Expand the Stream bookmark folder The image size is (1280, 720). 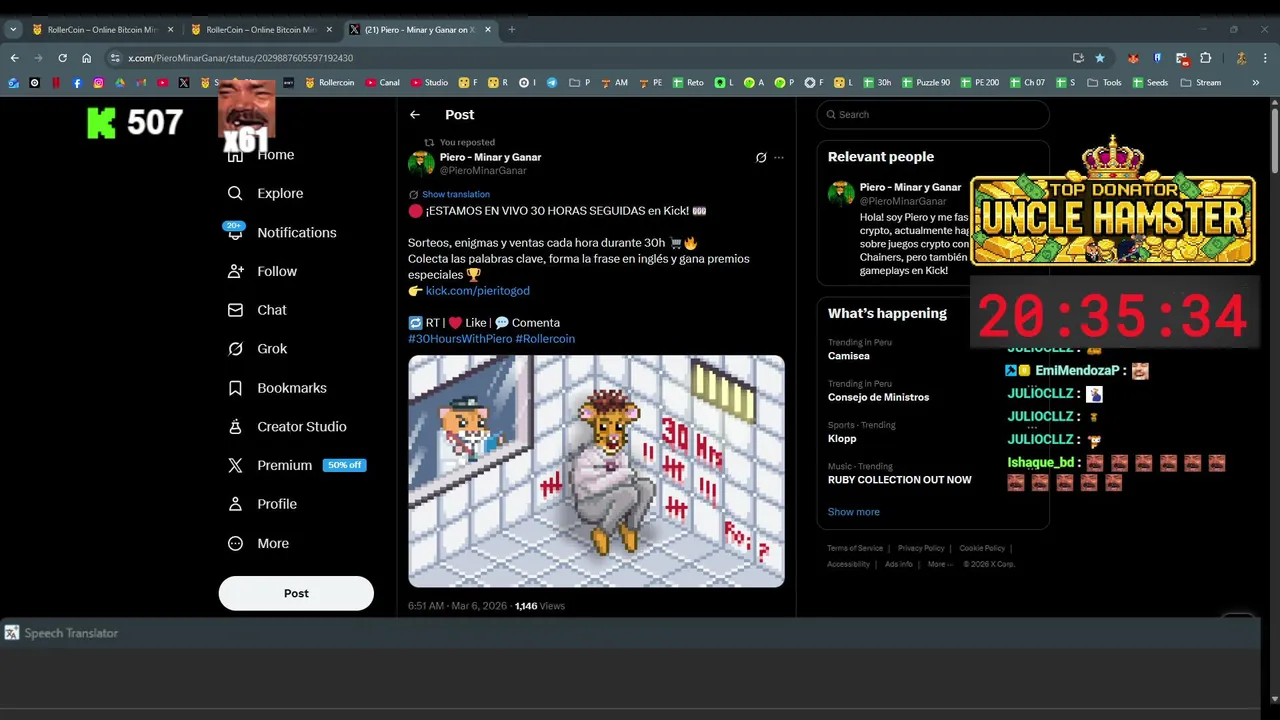click(x=1201, y=83)
